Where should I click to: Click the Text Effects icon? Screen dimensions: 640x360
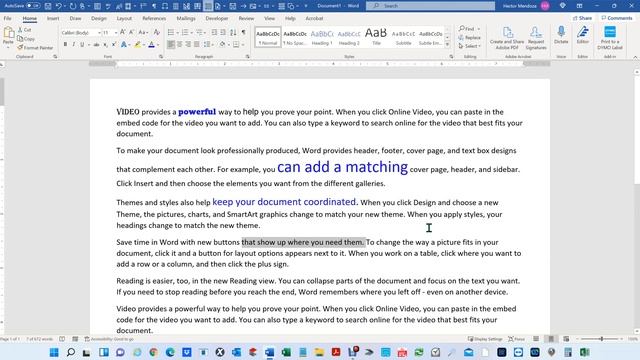pyautogui.click(x=124, y=44)
